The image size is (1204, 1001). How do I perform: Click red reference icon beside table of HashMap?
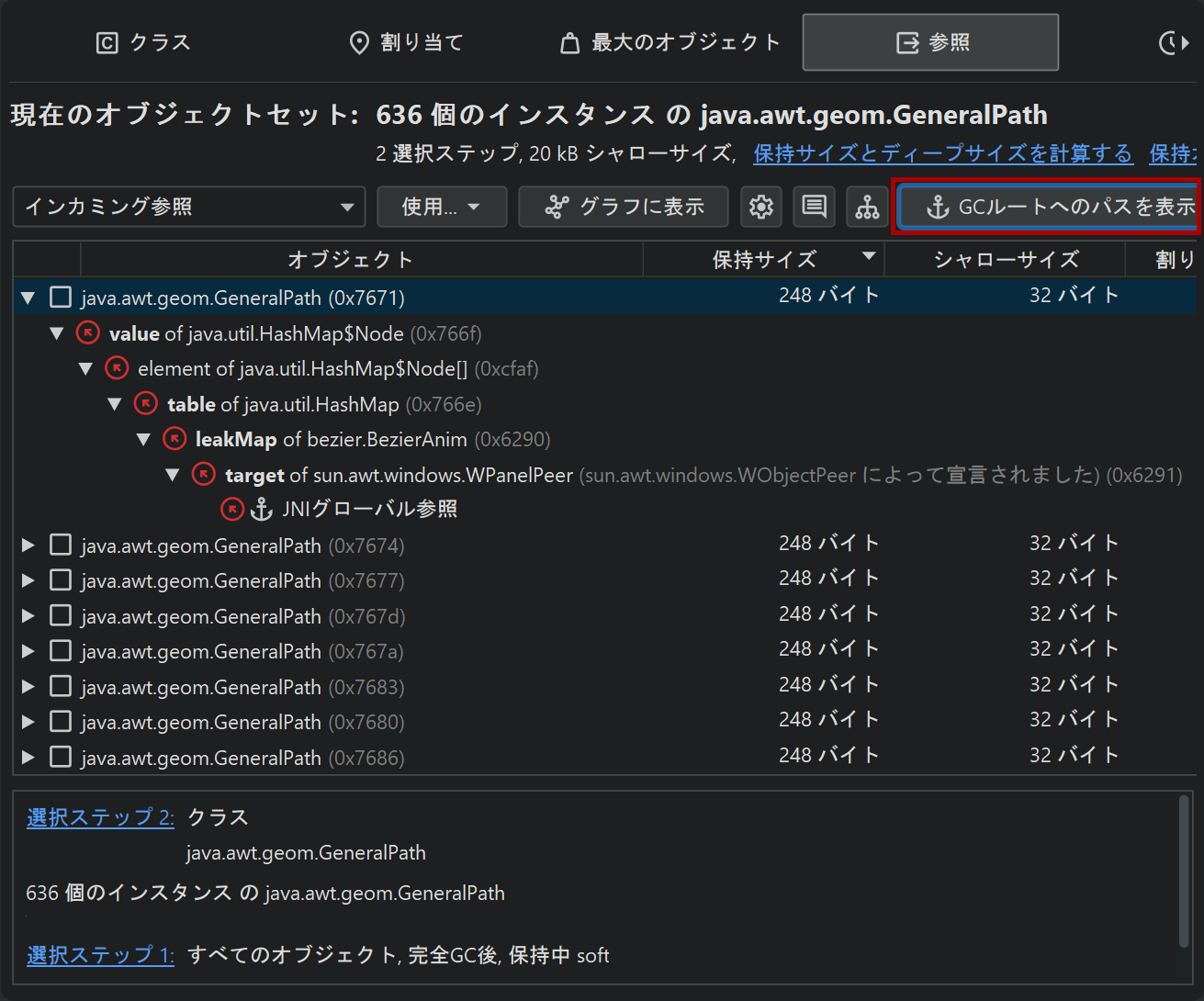coord(146,404)
